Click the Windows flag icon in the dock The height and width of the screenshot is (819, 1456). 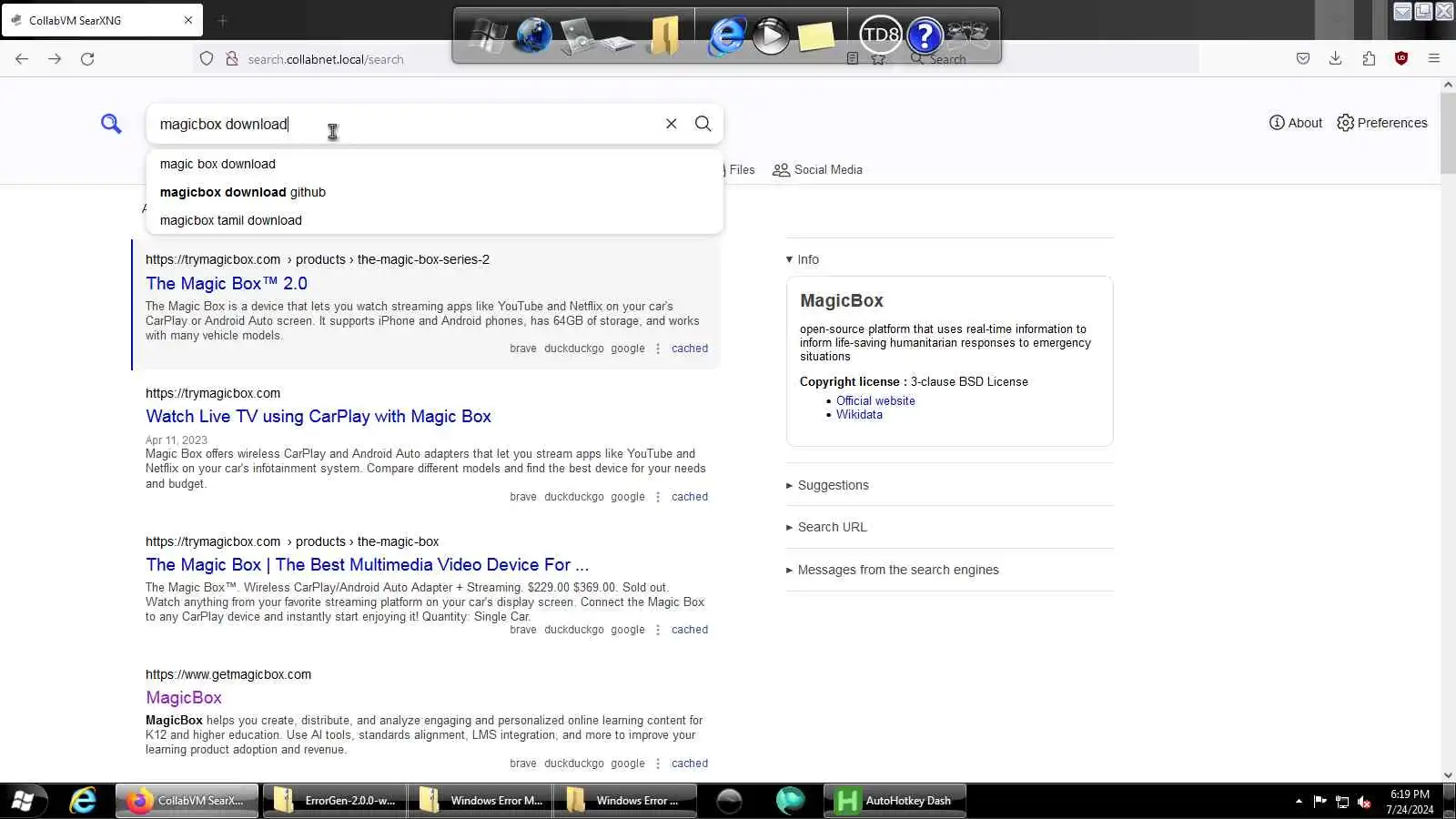pyautogui.click(x=487, y=35)
